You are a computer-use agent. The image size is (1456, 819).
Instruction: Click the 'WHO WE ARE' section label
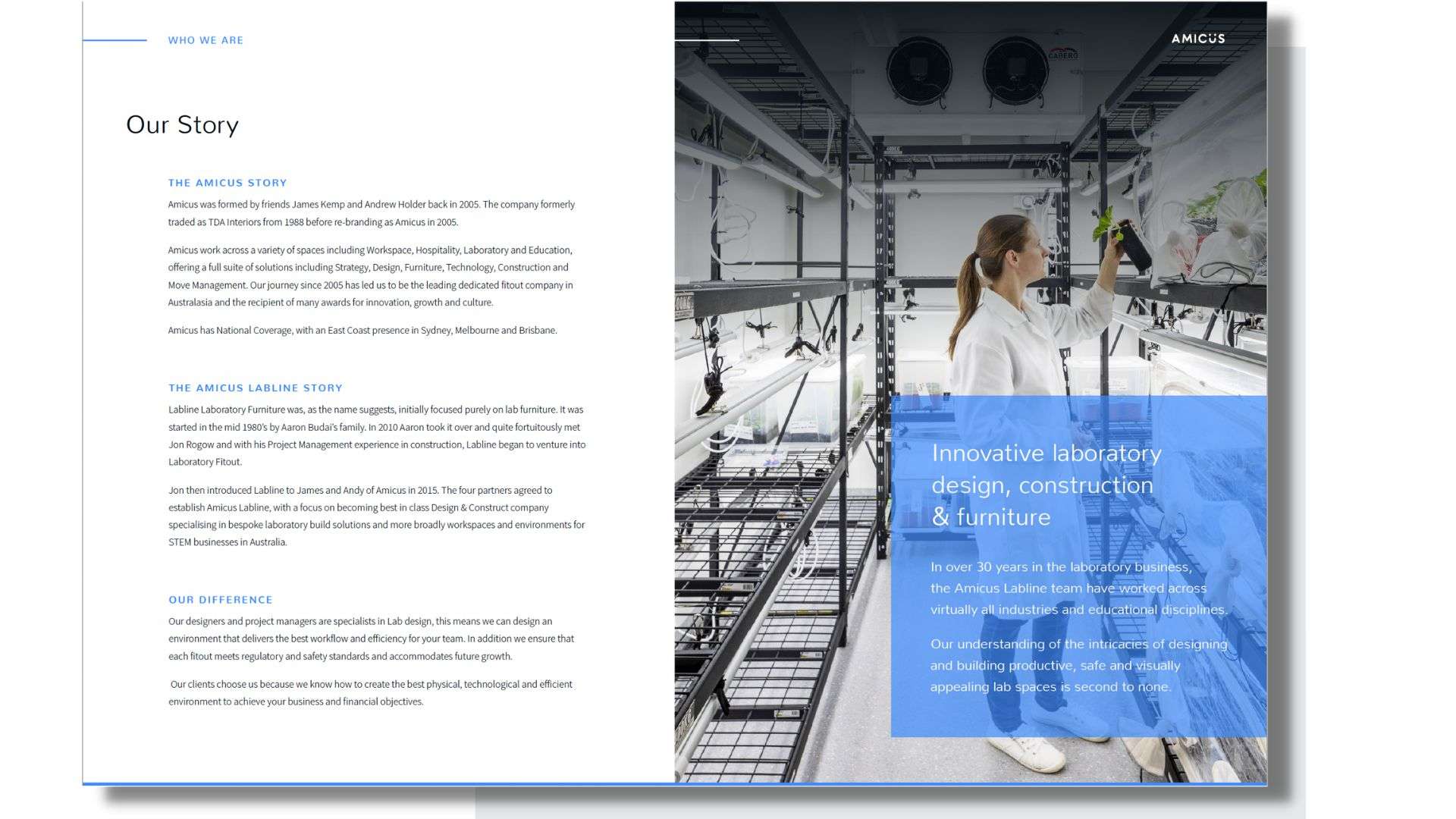pos(206,40)
